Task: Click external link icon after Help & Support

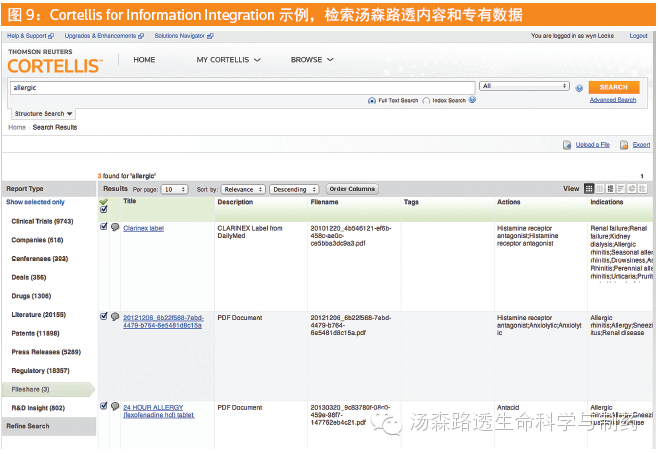Action: 51,36
